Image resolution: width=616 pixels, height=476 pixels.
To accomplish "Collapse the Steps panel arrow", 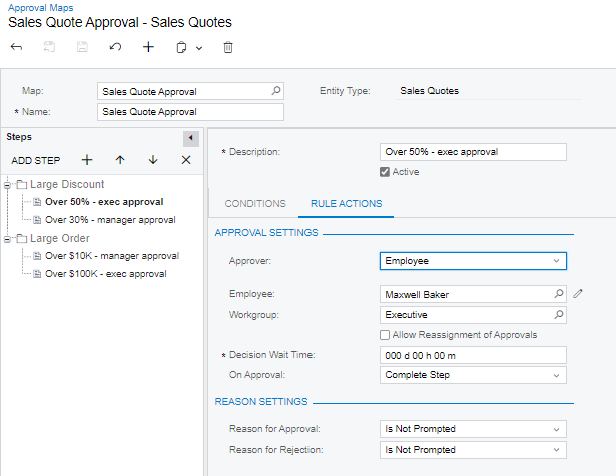I will (x=191, y=138).
